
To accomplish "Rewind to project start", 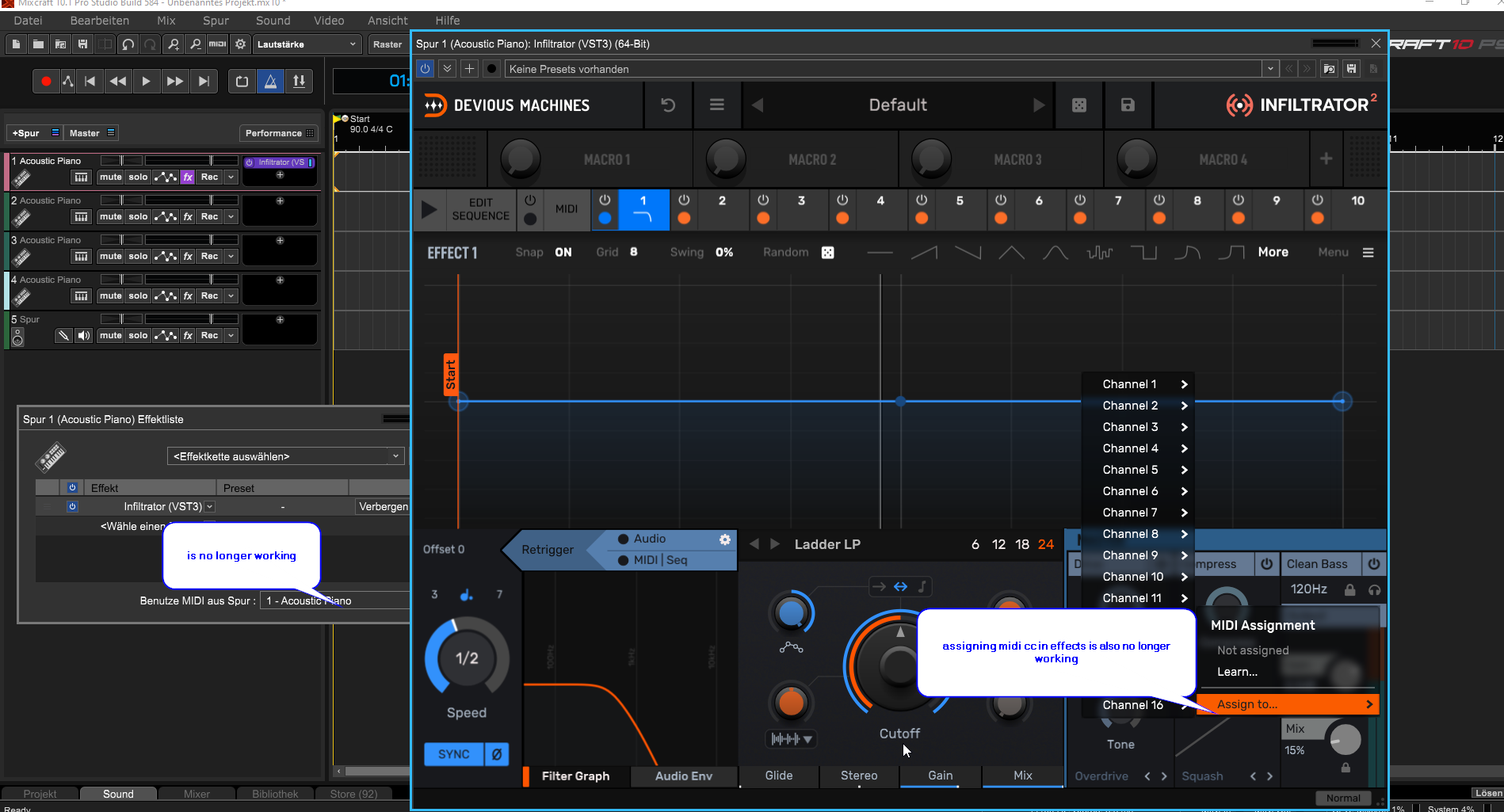I will point(90,81).
